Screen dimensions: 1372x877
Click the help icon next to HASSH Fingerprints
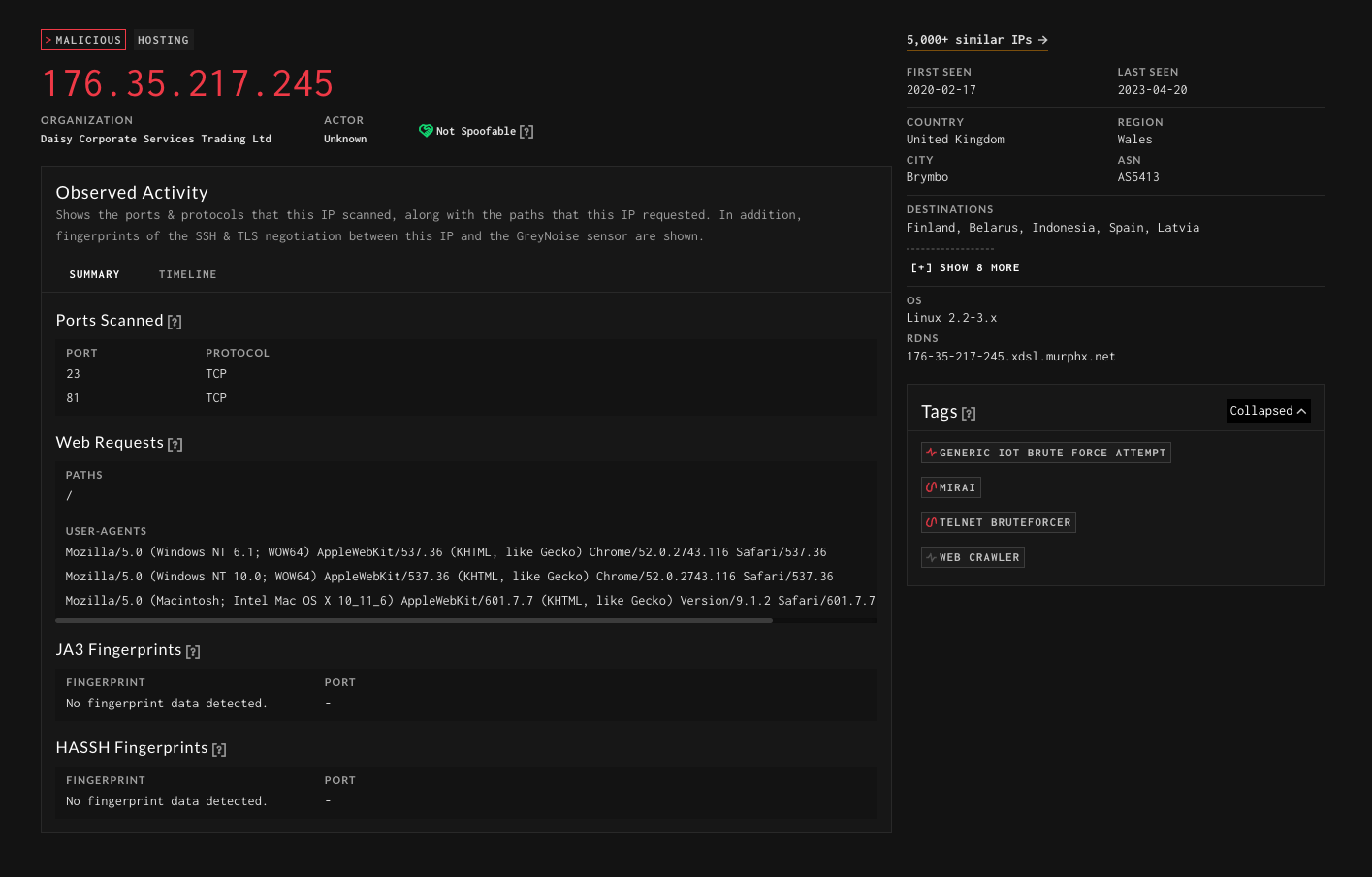(218, 748)
